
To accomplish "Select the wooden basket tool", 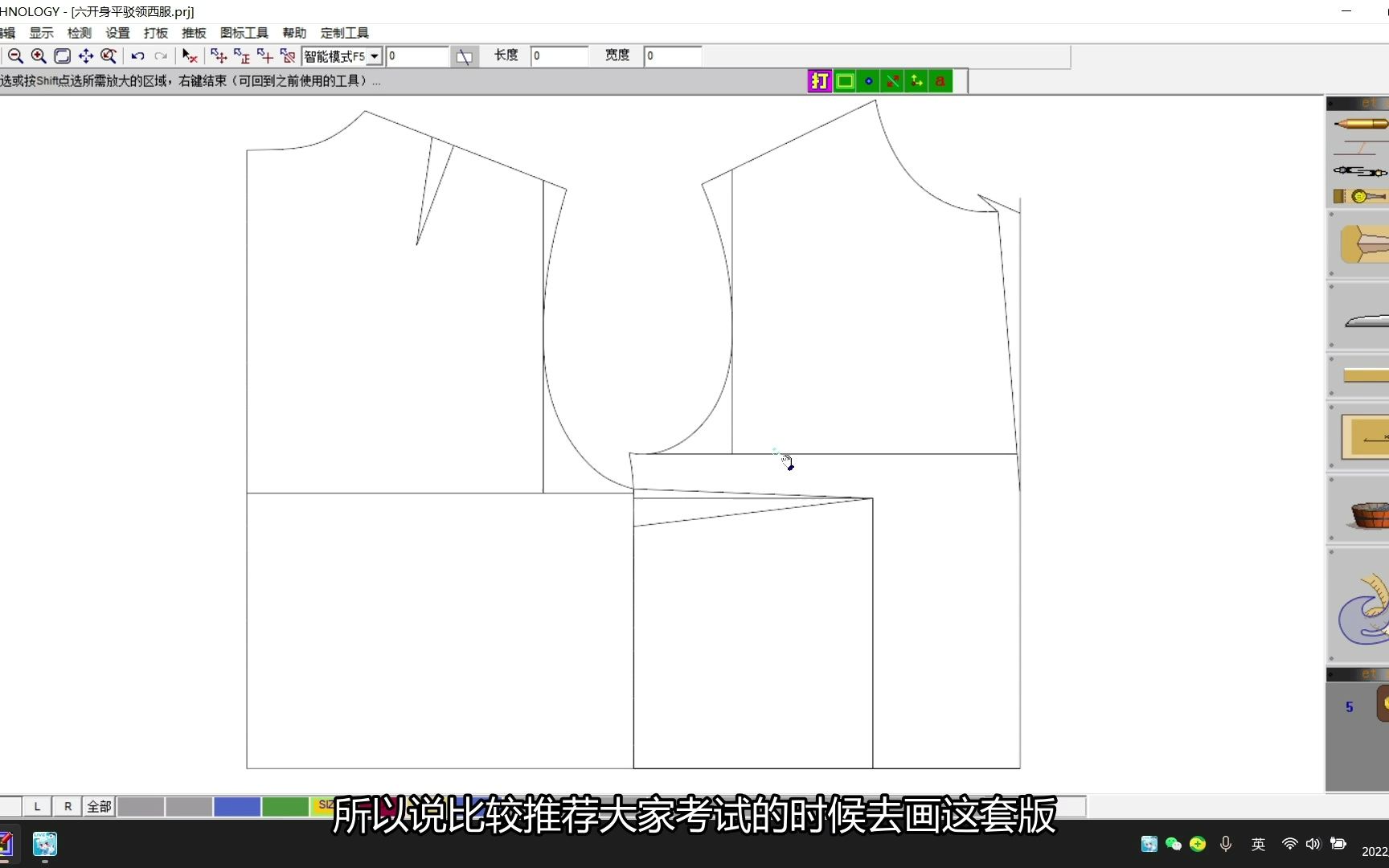I will 1370,514.
